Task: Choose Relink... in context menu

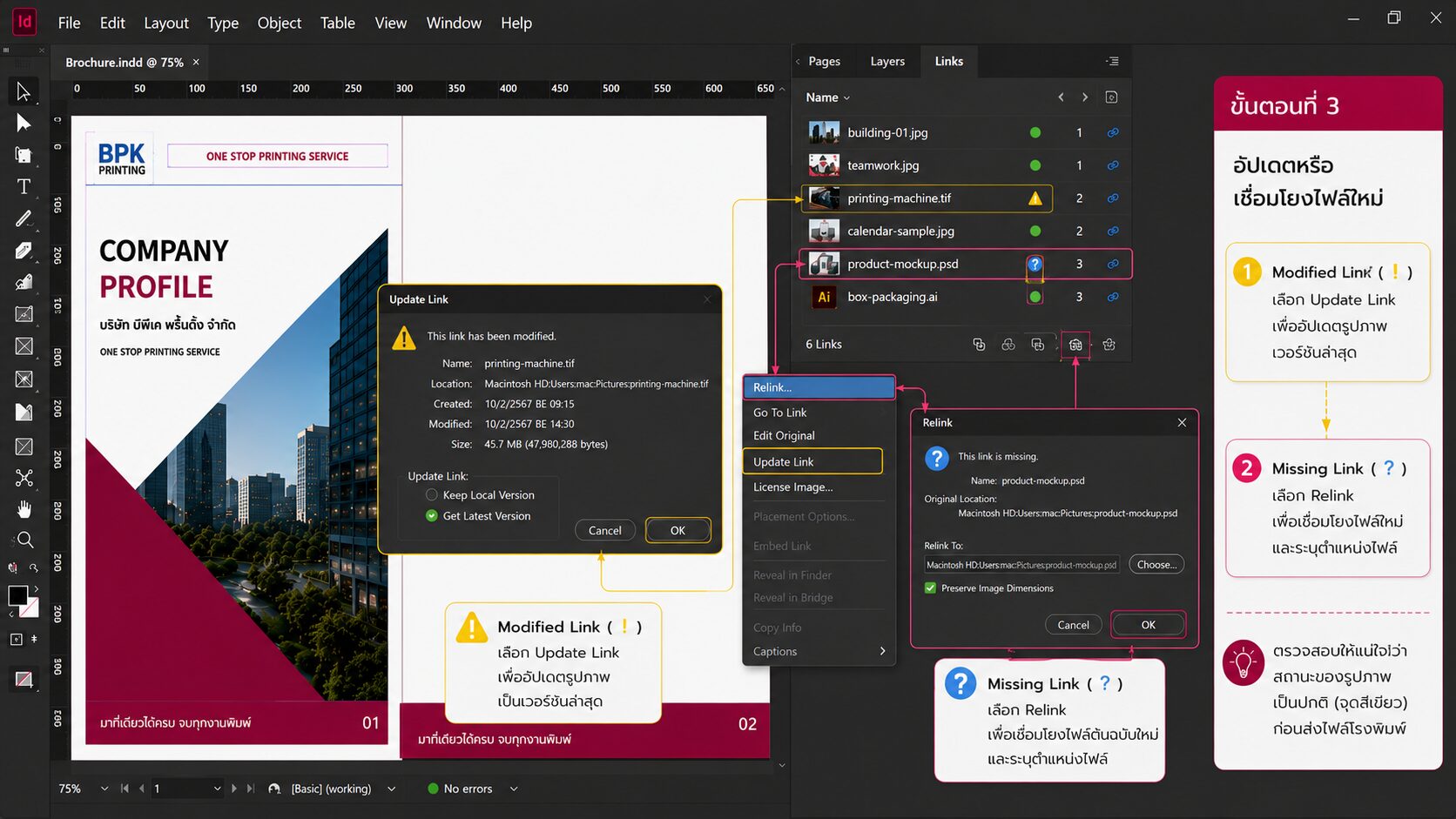Action: tap(819, 387)
